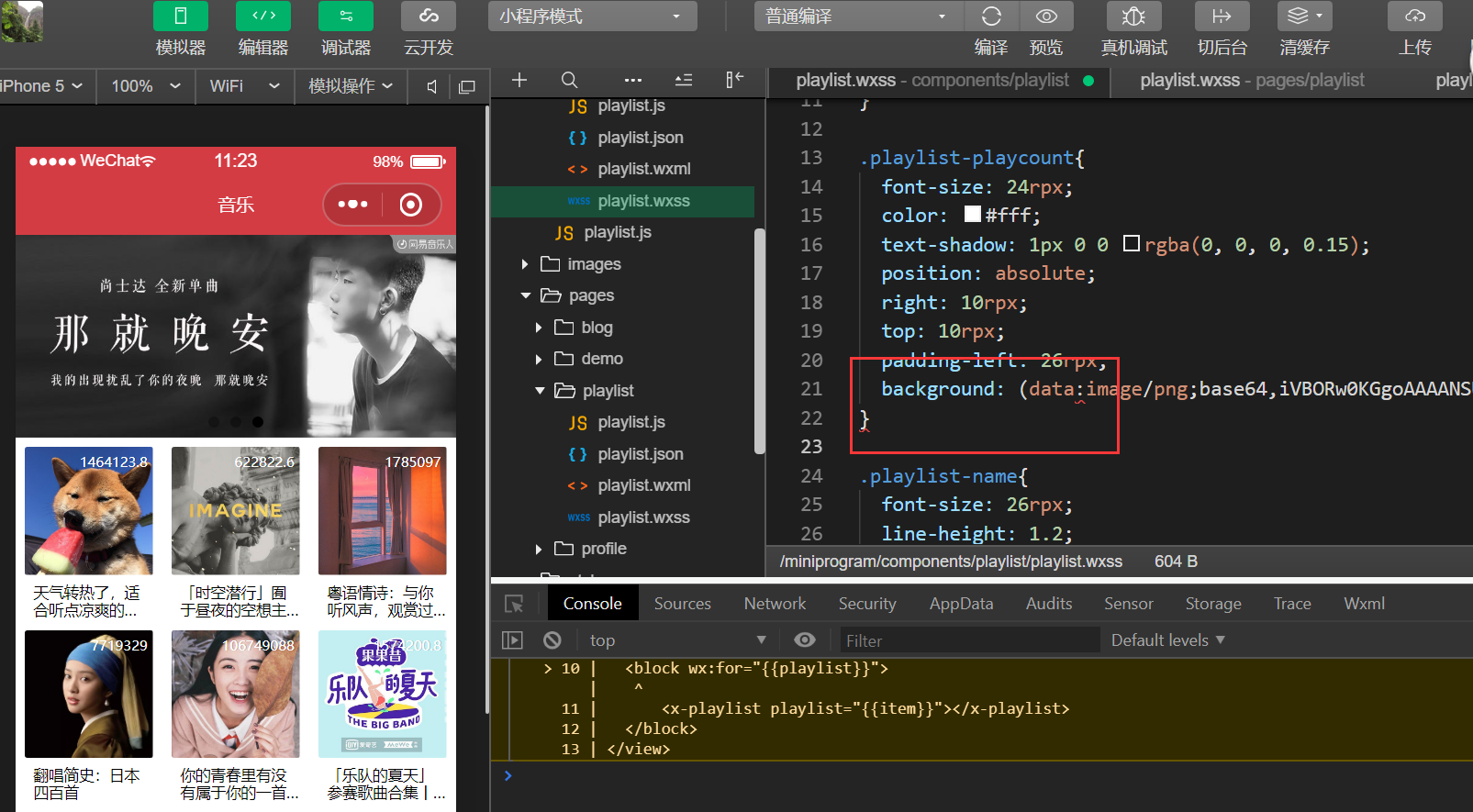The image size is (1473, 812).
Task: Open the mini program mode dropdown
Action: coord(593,17)
